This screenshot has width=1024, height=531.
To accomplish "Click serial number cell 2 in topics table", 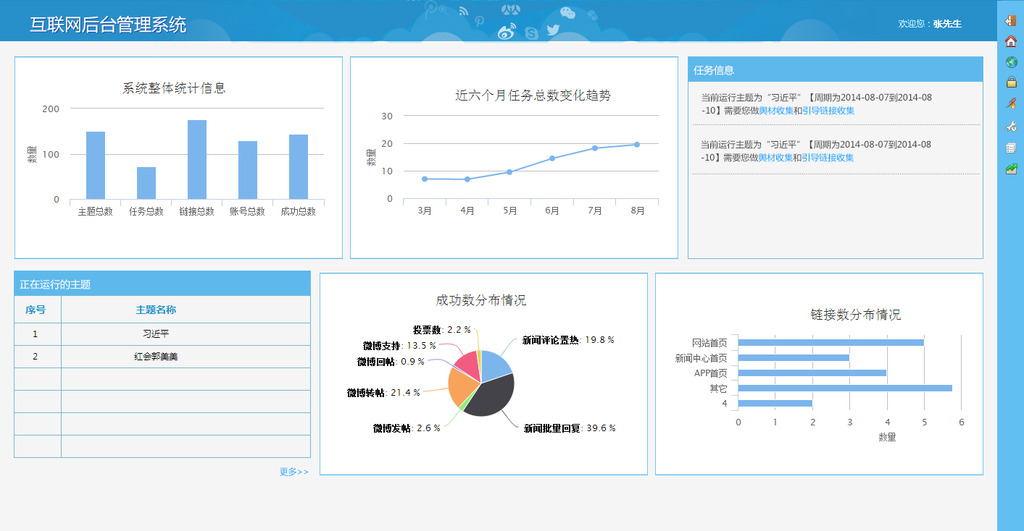I will 35,357.
